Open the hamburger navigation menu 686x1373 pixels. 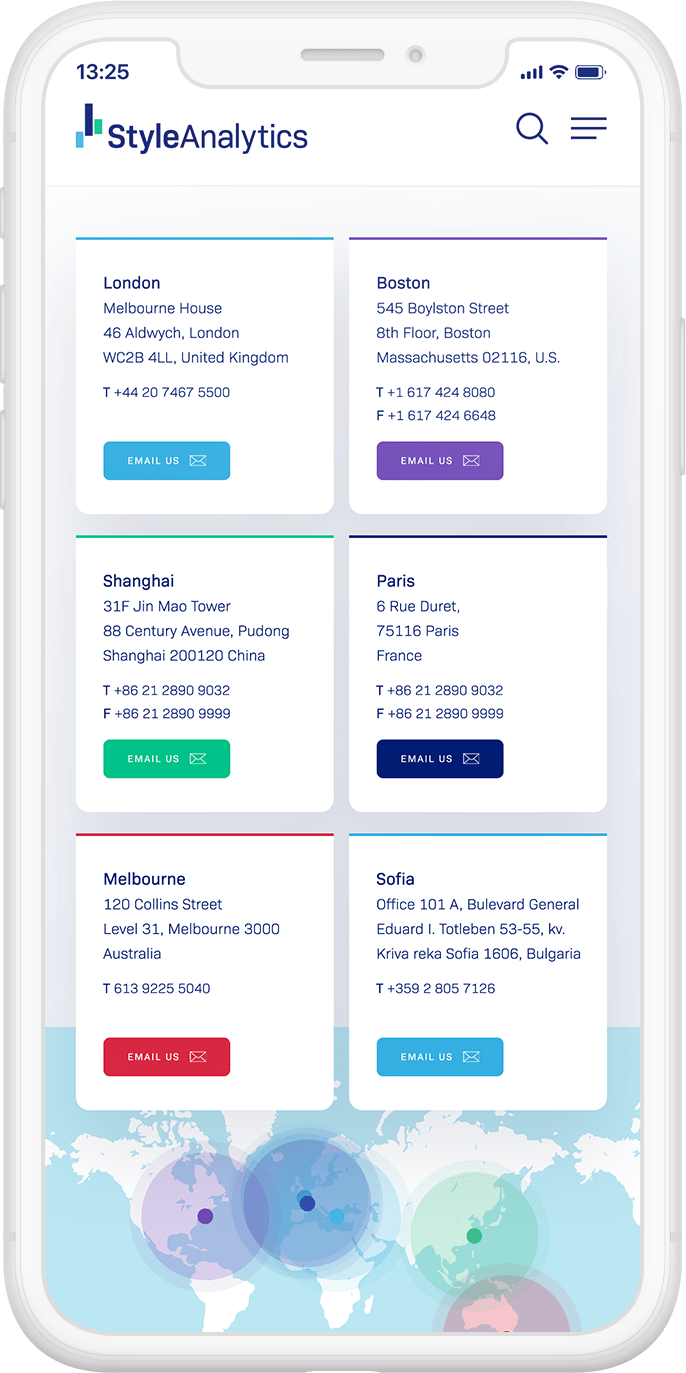point(589,128)
